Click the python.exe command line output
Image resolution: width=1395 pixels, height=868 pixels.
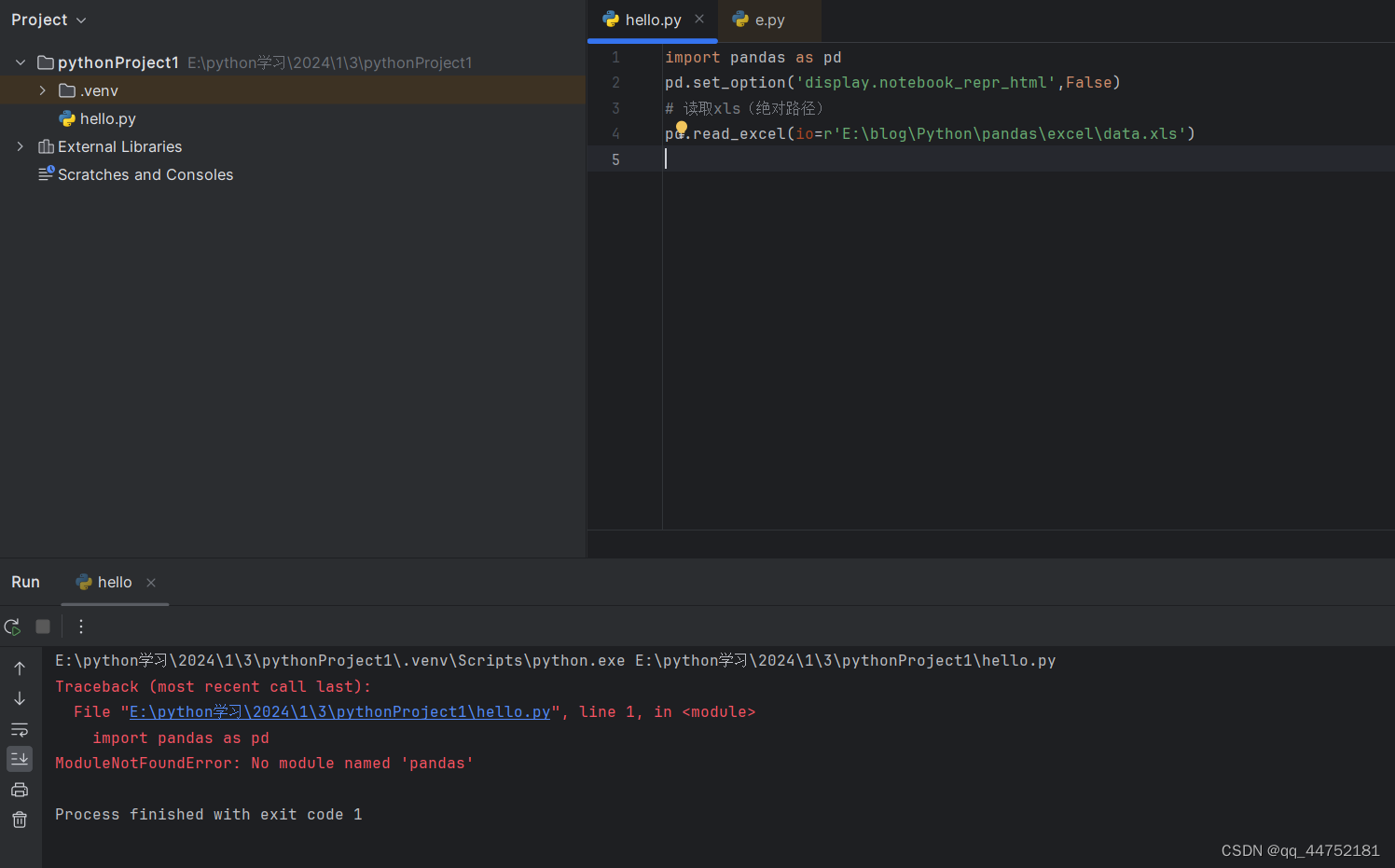click(x=555, y=661)
